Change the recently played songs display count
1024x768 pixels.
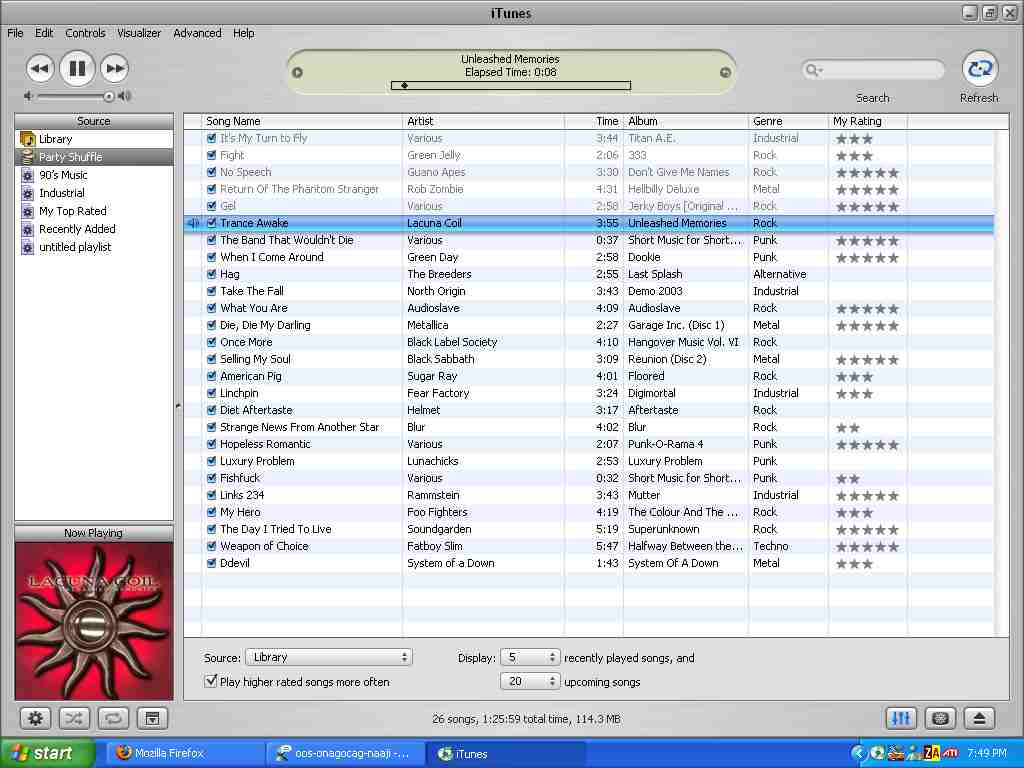pos(530,657)
